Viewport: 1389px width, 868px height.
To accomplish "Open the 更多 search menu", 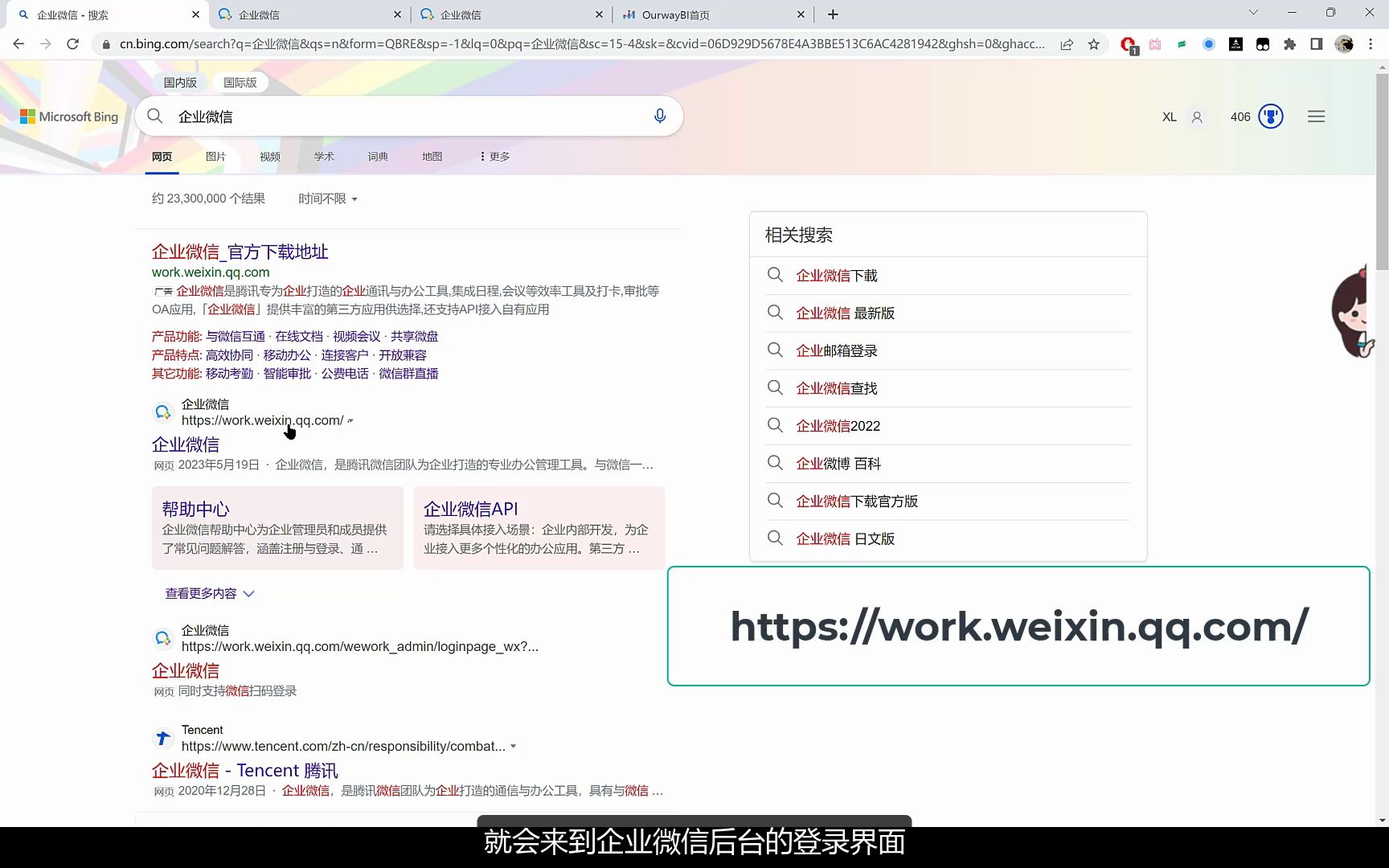I will (493, 156).
